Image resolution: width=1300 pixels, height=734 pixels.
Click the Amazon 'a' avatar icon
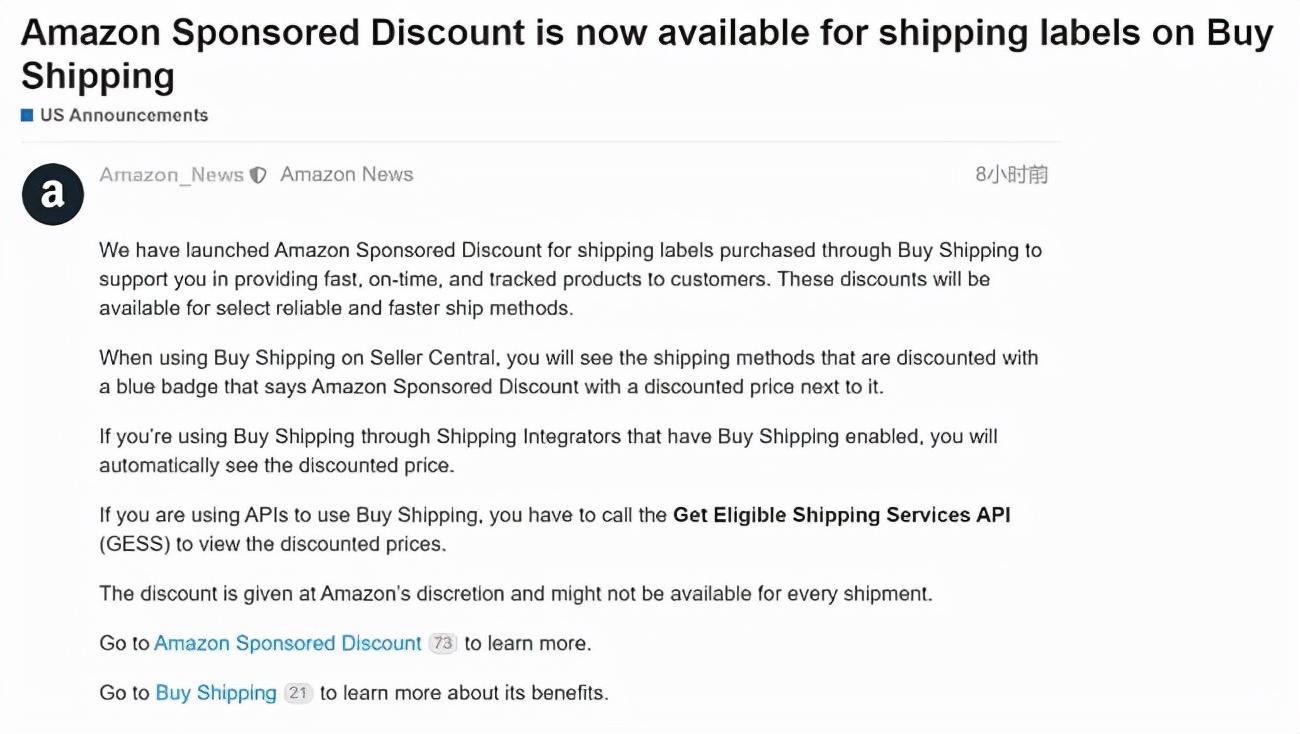52,194
